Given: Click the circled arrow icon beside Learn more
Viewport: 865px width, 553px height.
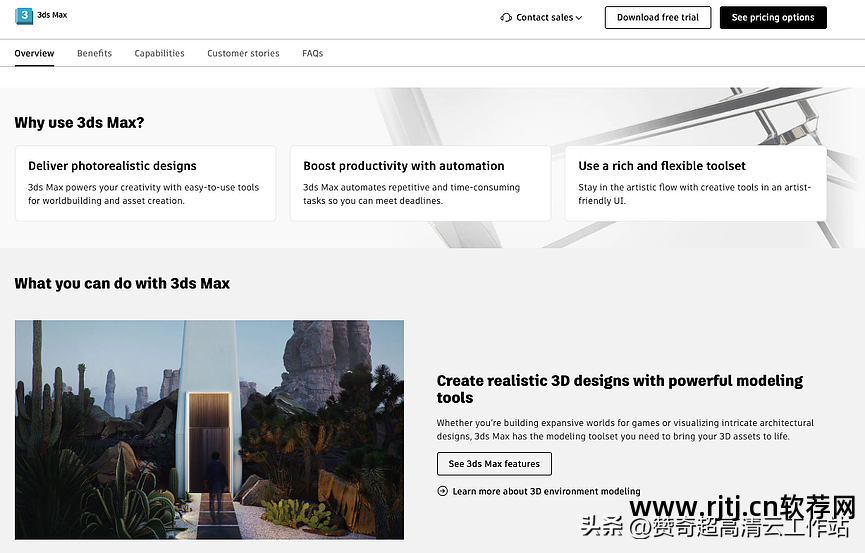Looking at the screenshot, I should click(x=442, y=491).
